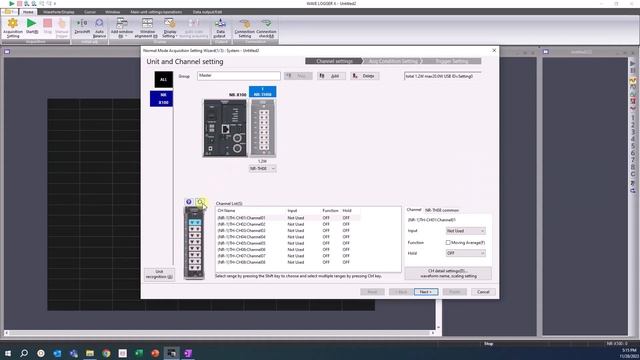Select the NR-TH08 common tab
640x360 pixels.
442,210
